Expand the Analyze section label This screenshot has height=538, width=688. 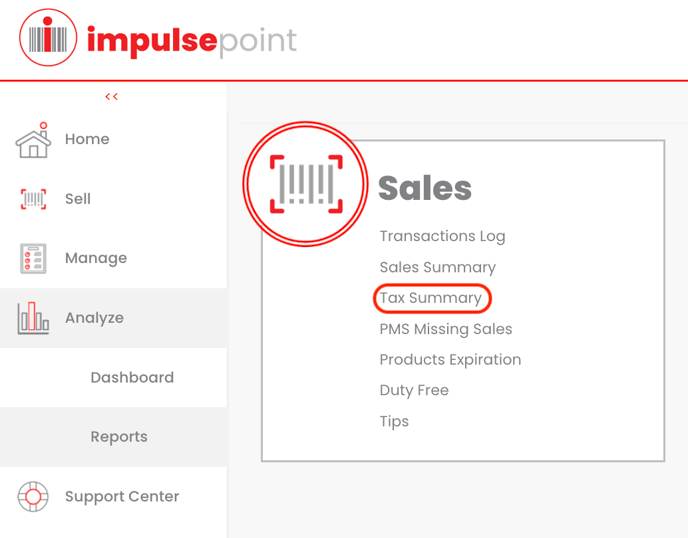(94, 318)
